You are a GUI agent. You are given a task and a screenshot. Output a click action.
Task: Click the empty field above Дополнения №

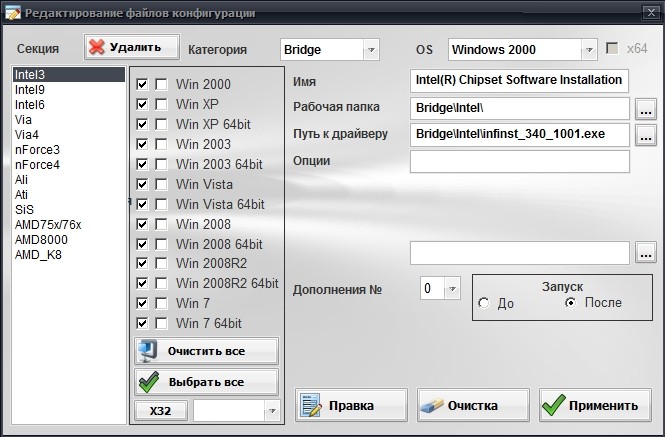click(x=520, y=253)
